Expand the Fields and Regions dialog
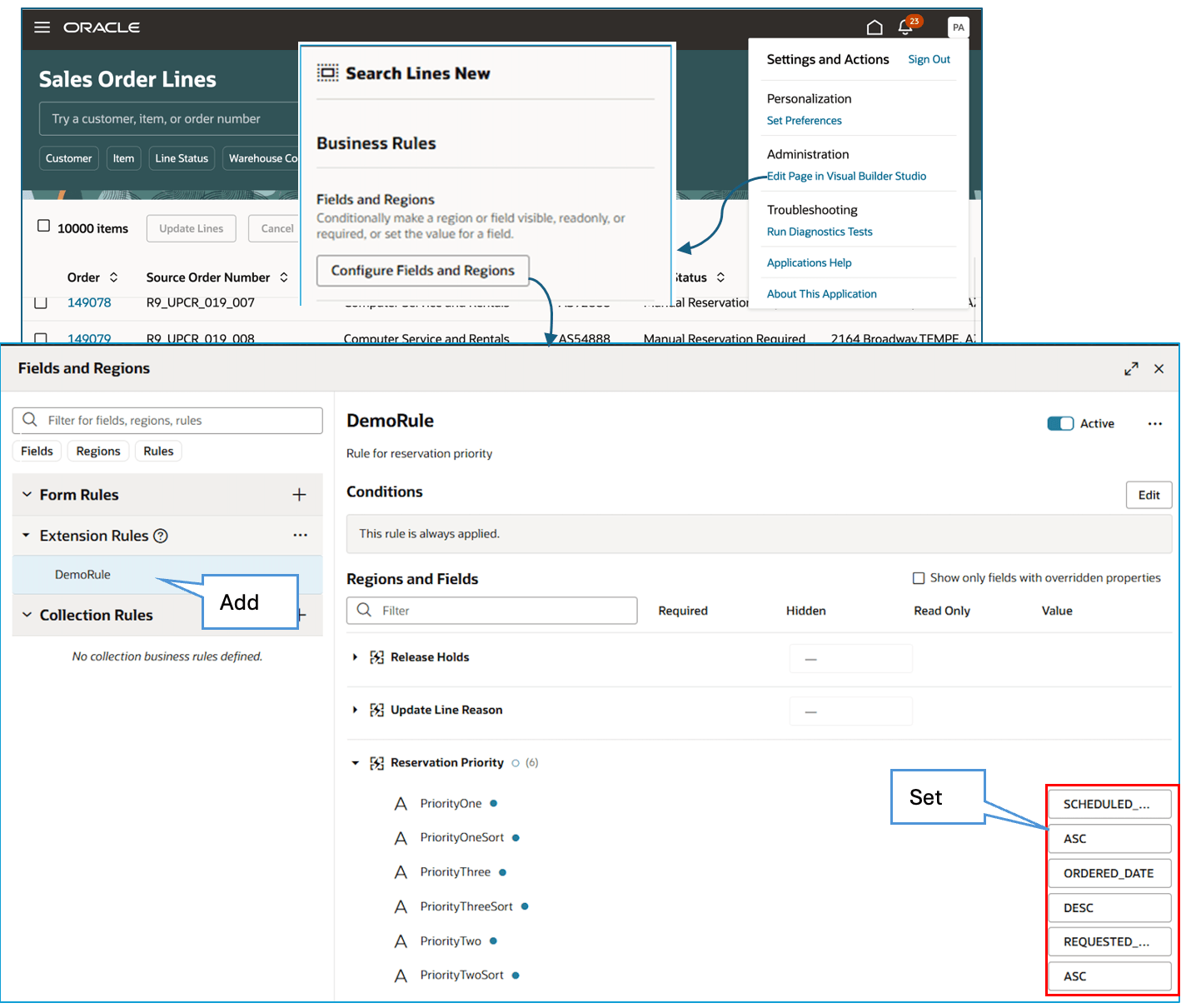The width and height of the screenshot is (1186, 1008). coord(1130,368)
